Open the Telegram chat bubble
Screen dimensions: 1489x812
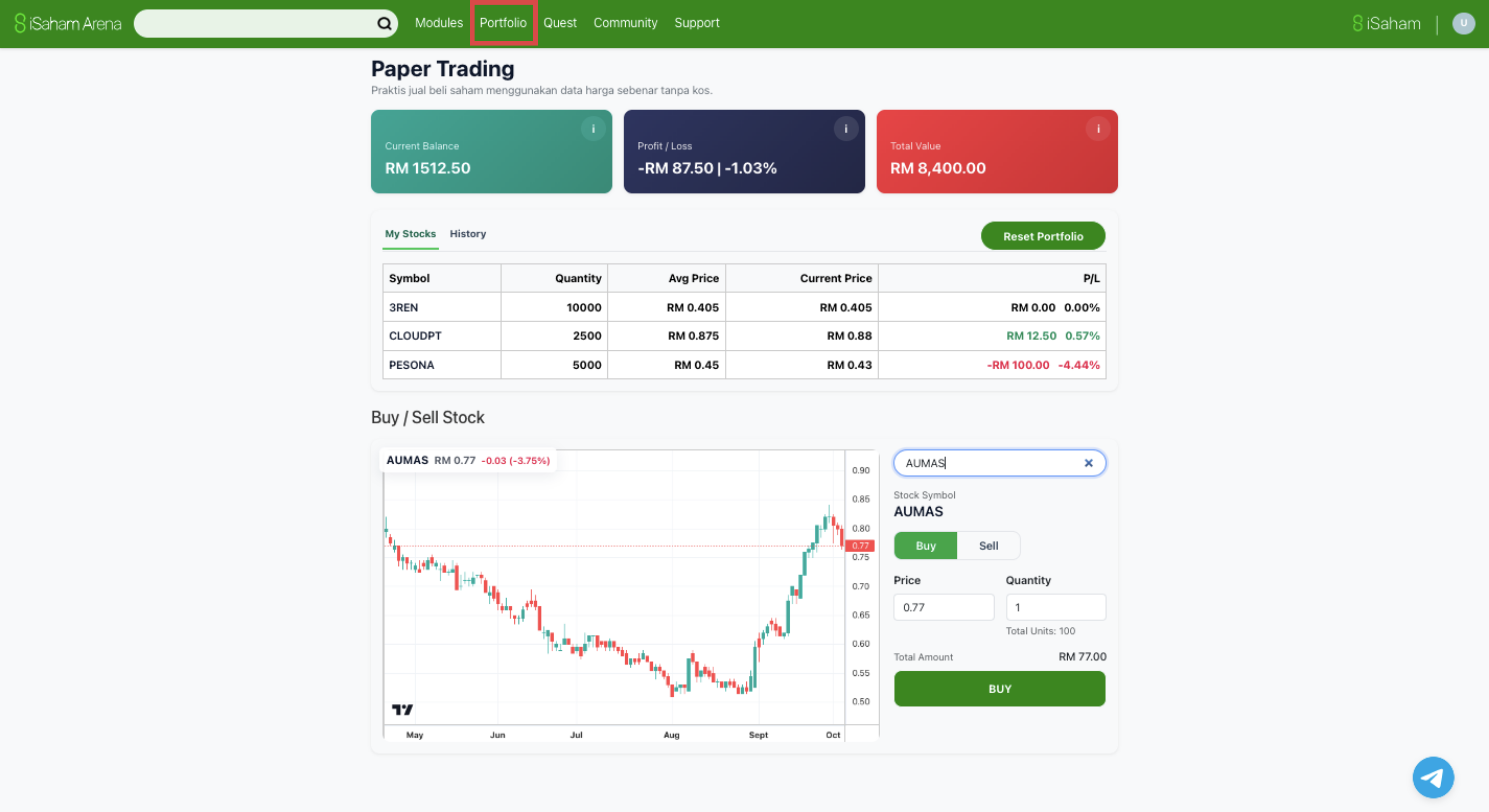(1432, 777)
